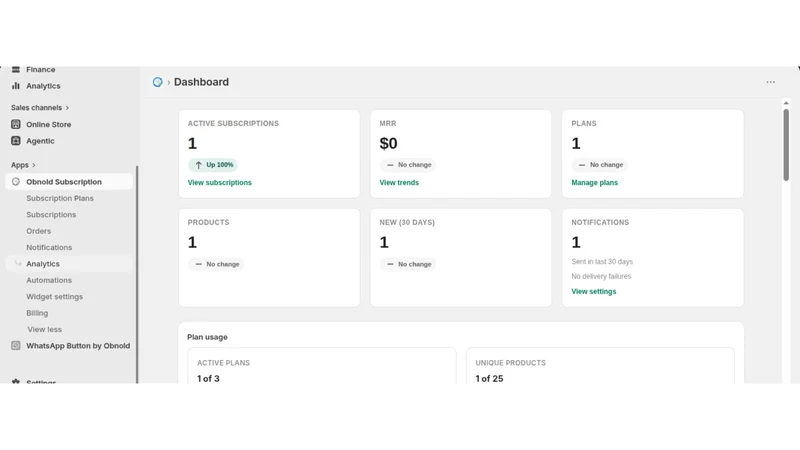Click MRR No change badge

tap(408, 165)
